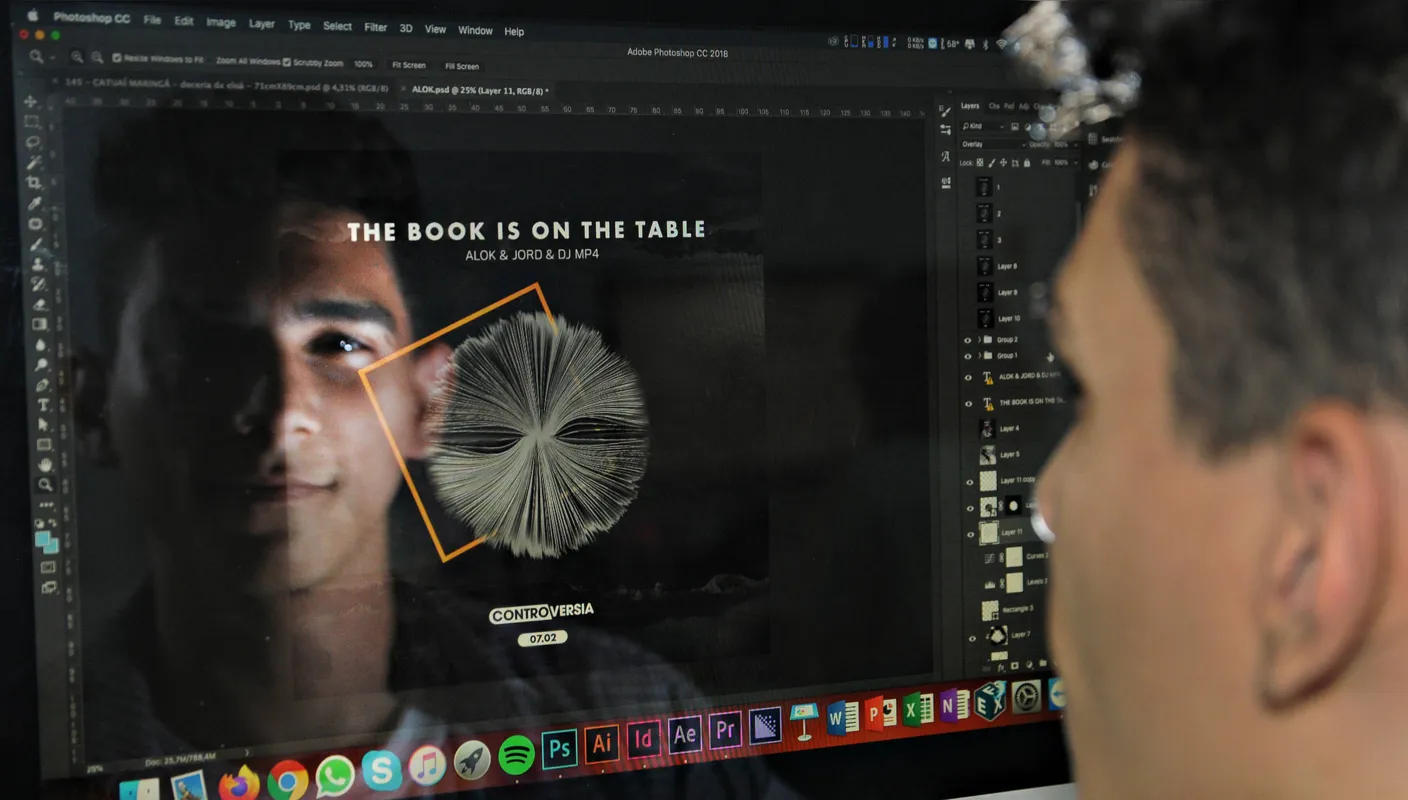
Task: Select the Eraser tool
Action: (x=39, y=304)
